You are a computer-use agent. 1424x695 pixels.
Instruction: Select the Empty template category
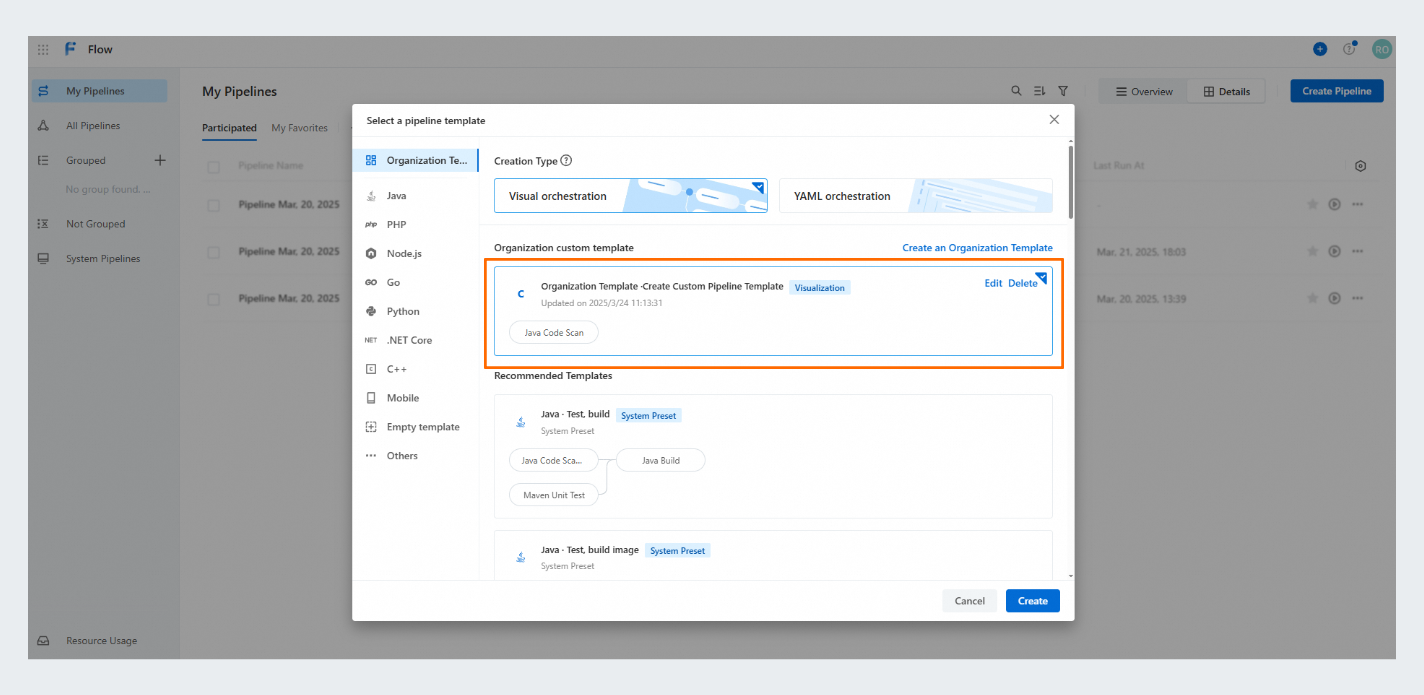point(416,427)
